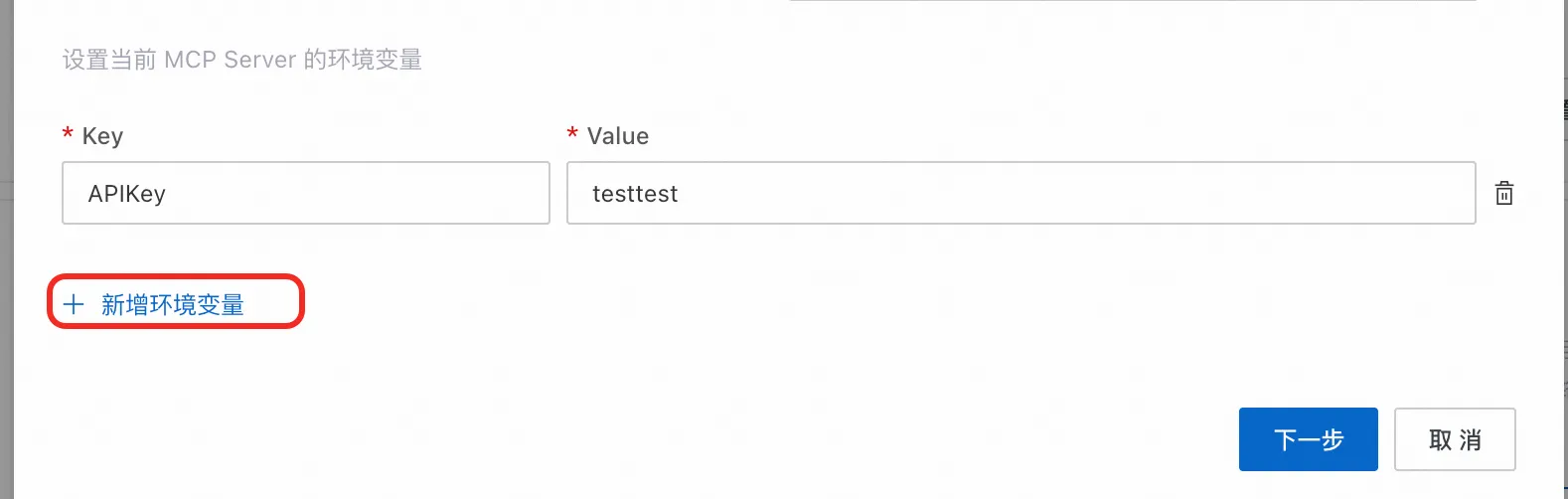Click the 设置当前 MCP Server 的环境变量 description text
Image resolution: width=1568 pixels, height=499 pixels.
(242, 60)
